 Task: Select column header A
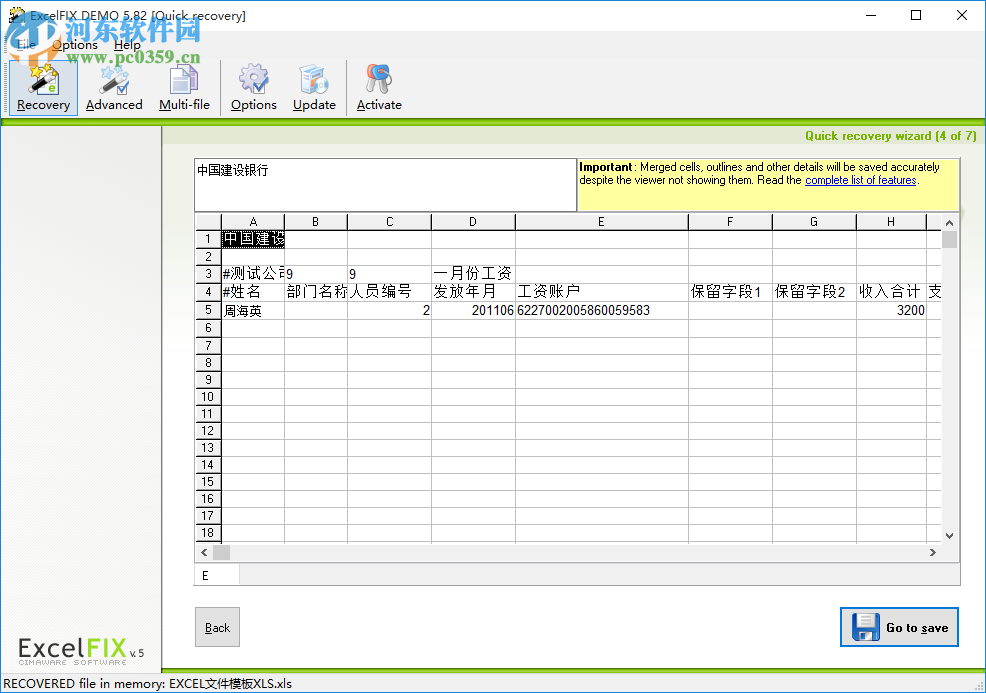[x=253, y=222]
